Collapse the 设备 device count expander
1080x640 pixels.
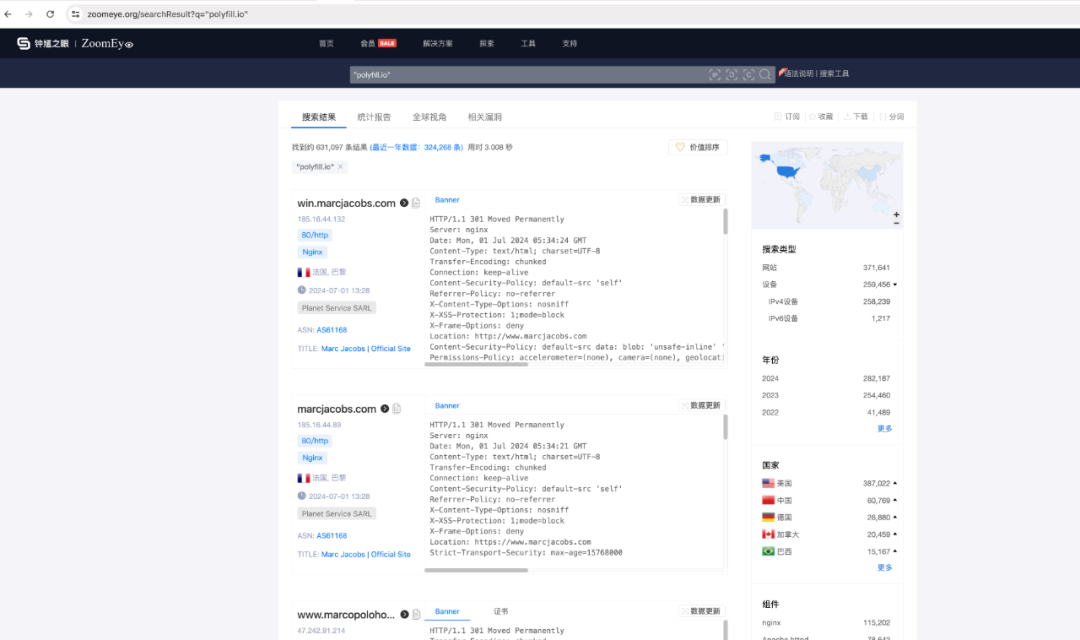click(x=895, y=285)
